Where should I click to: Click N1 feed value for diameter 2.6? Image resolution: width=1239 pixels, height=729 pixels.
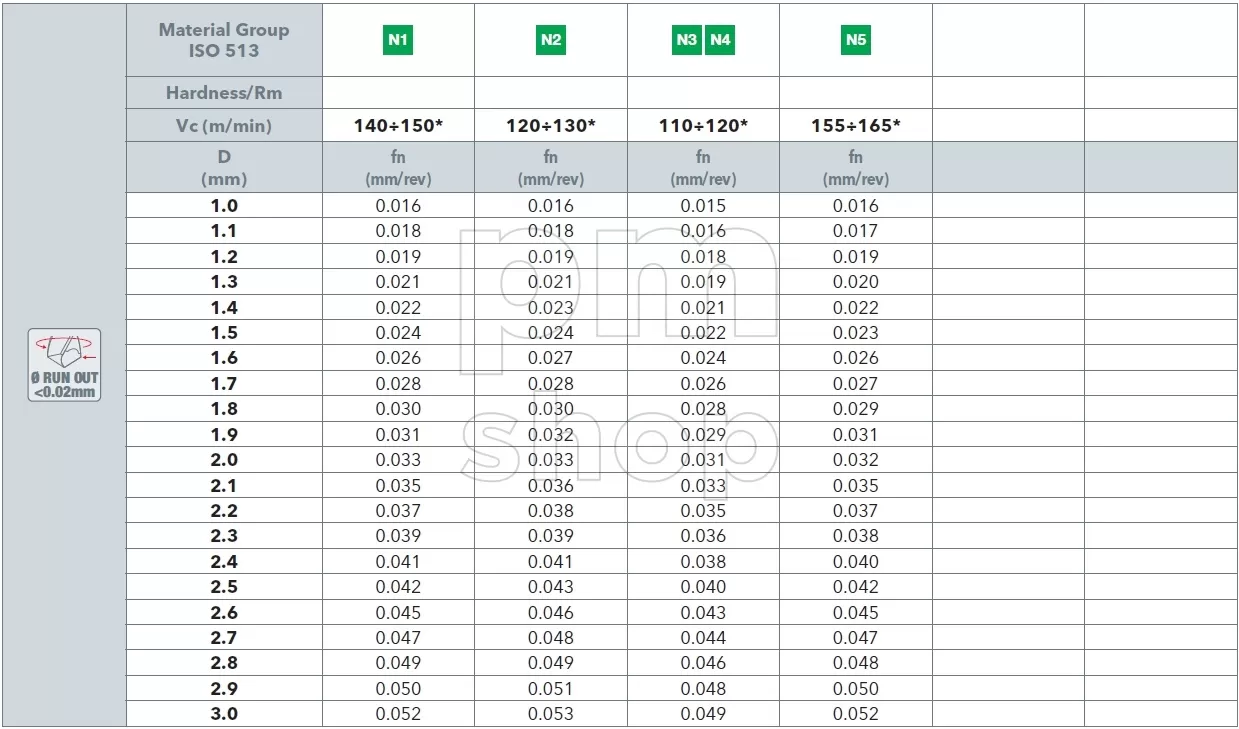tap(398, 613)
